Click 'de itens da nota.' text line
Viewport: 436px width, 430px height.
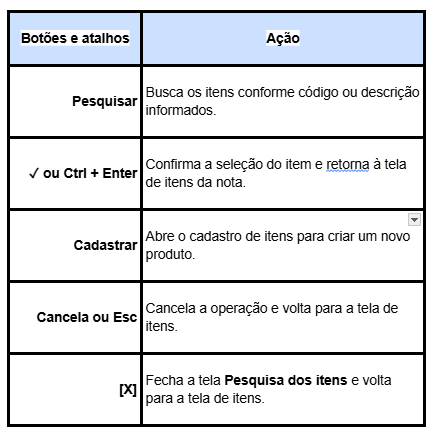click(195, 182)
